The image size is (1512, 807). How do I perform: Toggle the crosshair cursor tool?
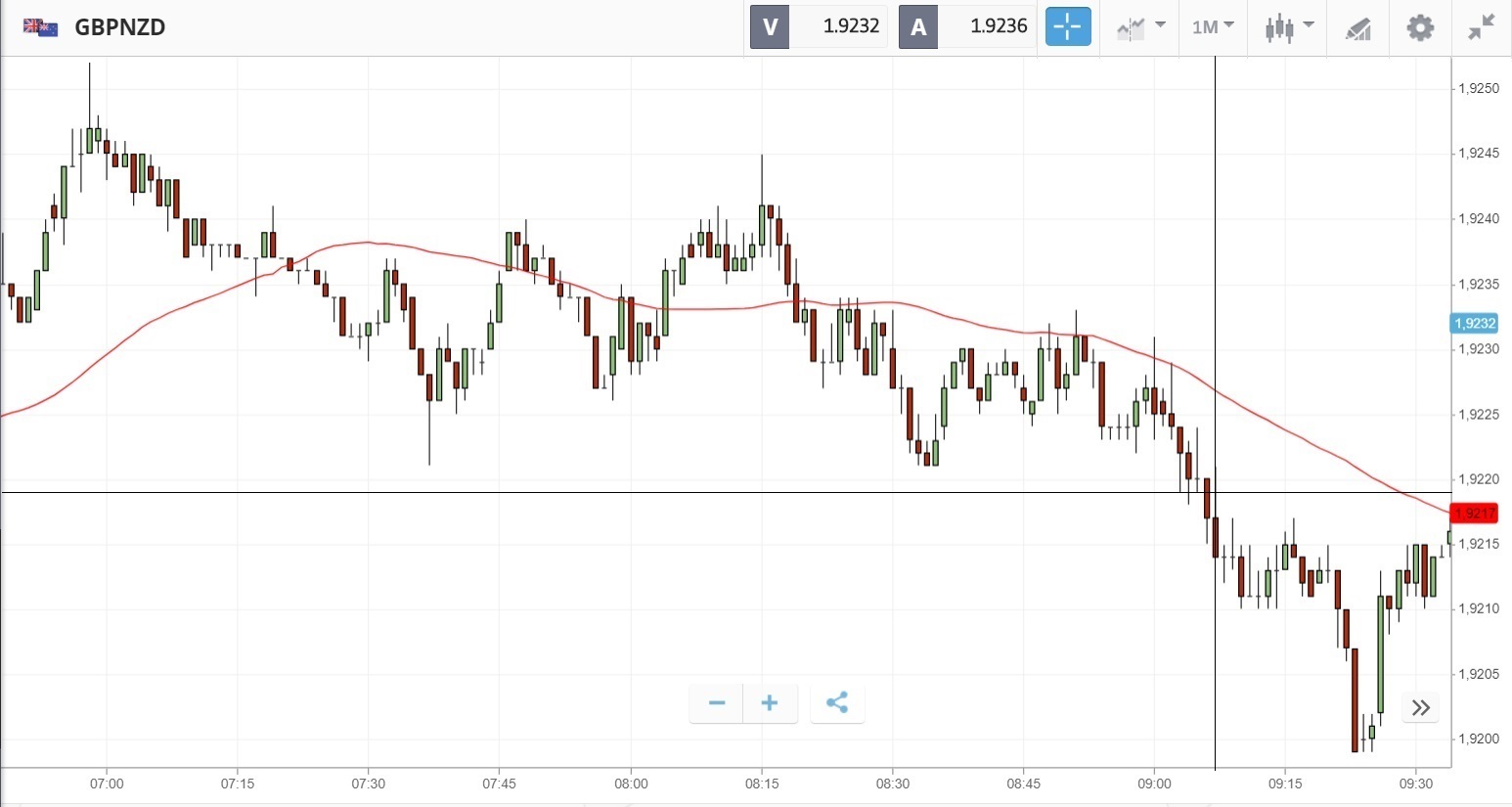tap(1067, 27)
